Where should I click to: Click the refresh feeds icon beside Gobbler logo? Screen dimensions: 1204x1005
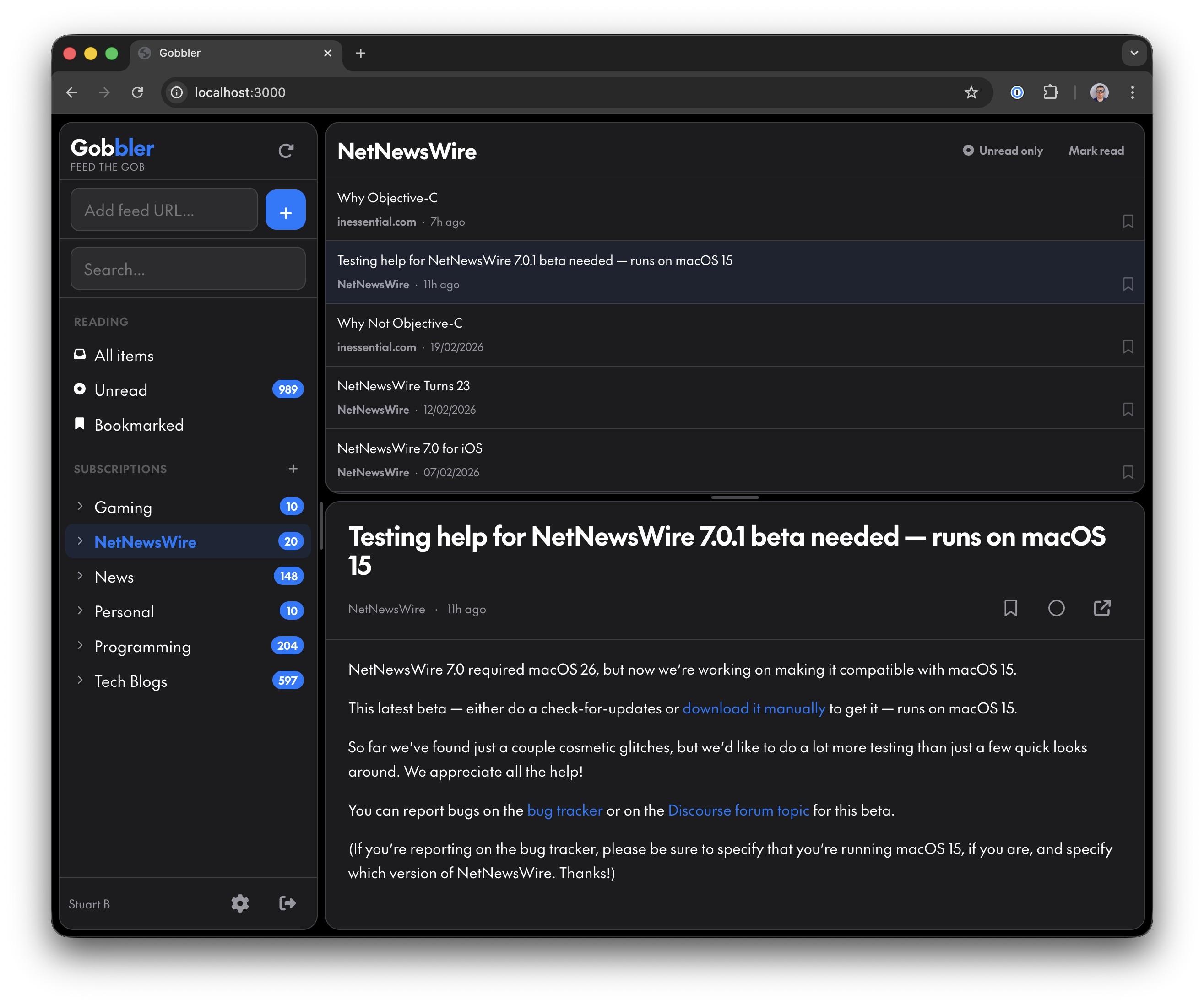tap(286, 151)
